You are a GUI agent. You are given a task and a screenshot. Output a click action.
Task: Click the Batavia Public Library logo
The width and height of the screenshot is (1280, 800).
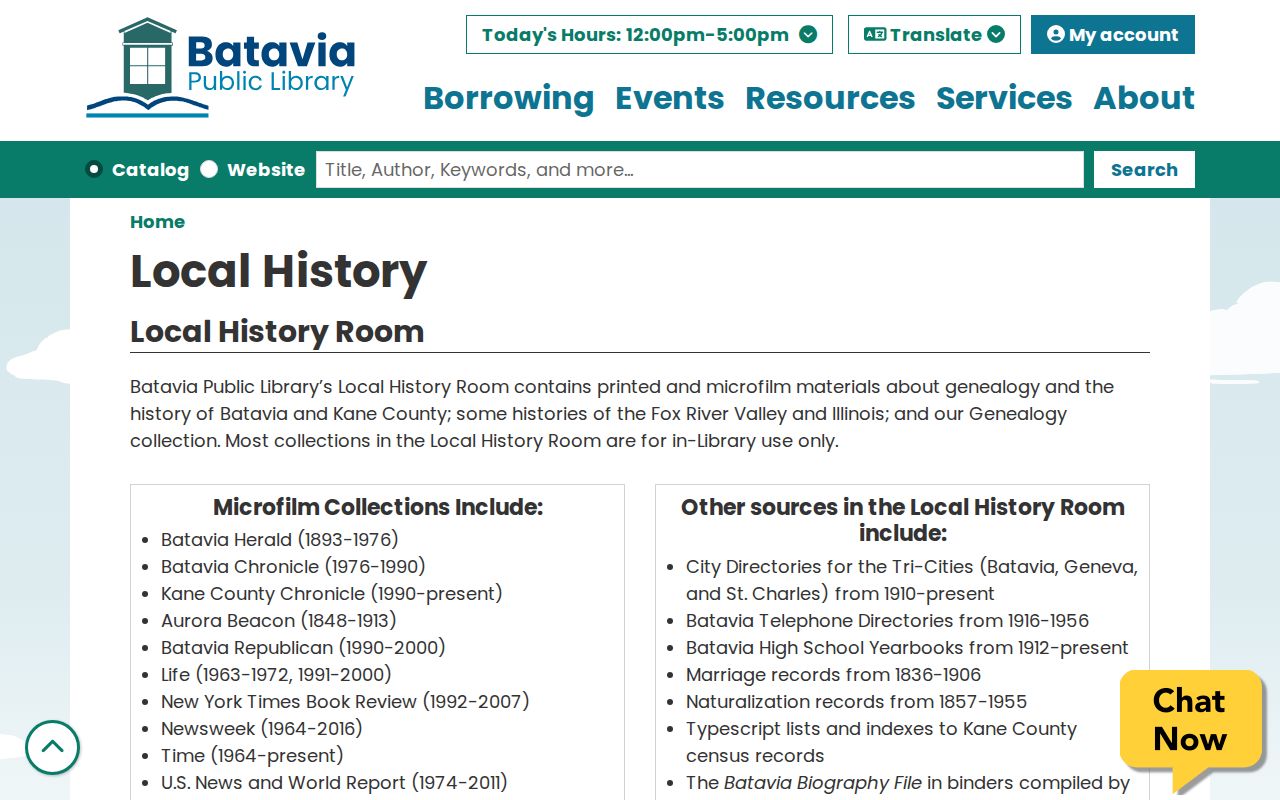[221, 68]
